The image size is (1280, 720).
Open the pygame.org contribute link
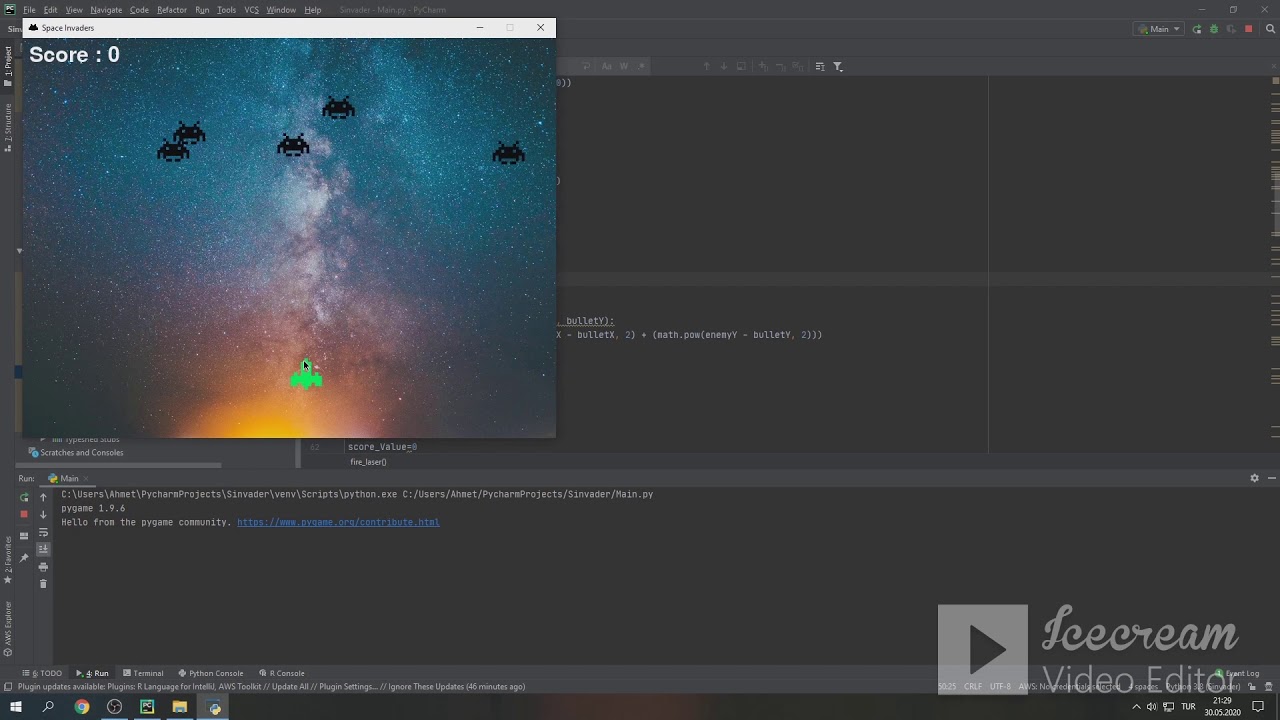pos(338,522)
